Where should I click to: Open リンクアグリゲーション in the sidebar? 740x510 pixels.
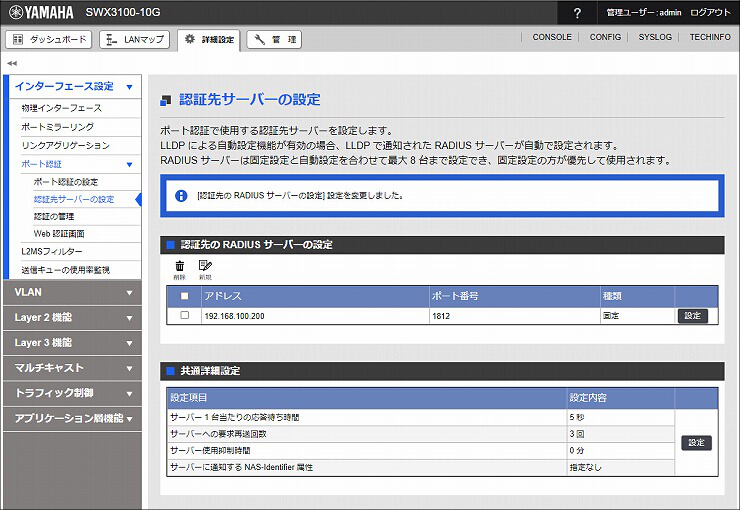pos(65,145)
